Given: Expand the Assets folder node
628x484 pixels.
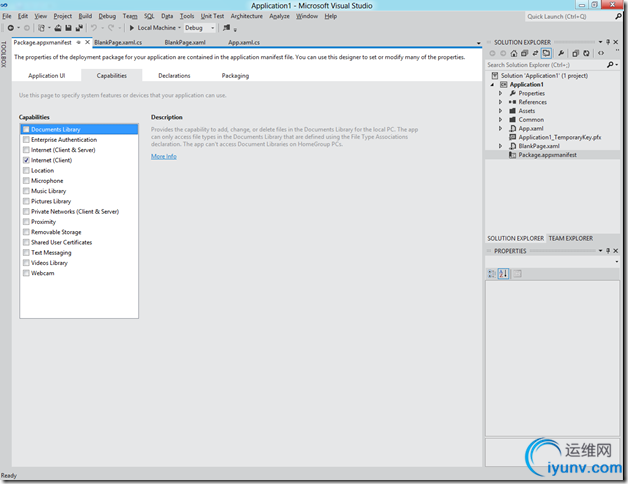Looking at the screenshot, I should click(500, 111).
